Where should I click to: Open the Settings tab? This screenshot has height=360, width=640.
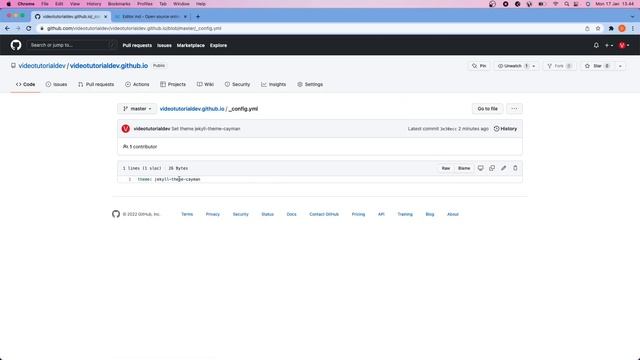(310, 84)
